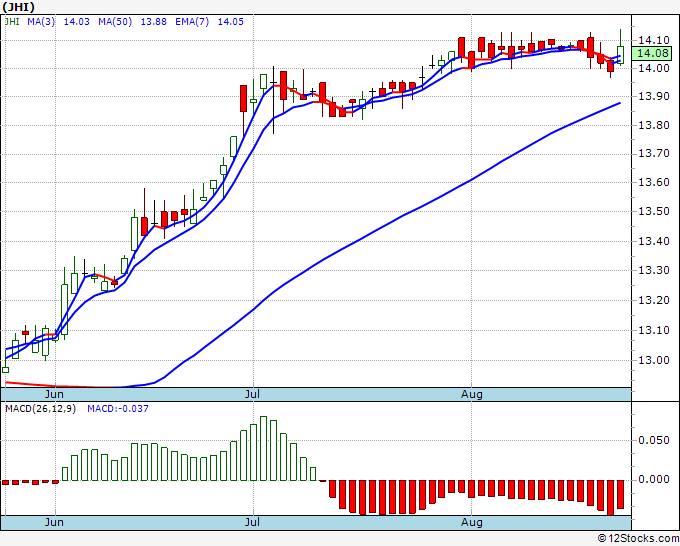Screen dimensions: 680x546
Task: Click Jul on the price chart axis
Action: pyautogui.click(x=252, y=394)
